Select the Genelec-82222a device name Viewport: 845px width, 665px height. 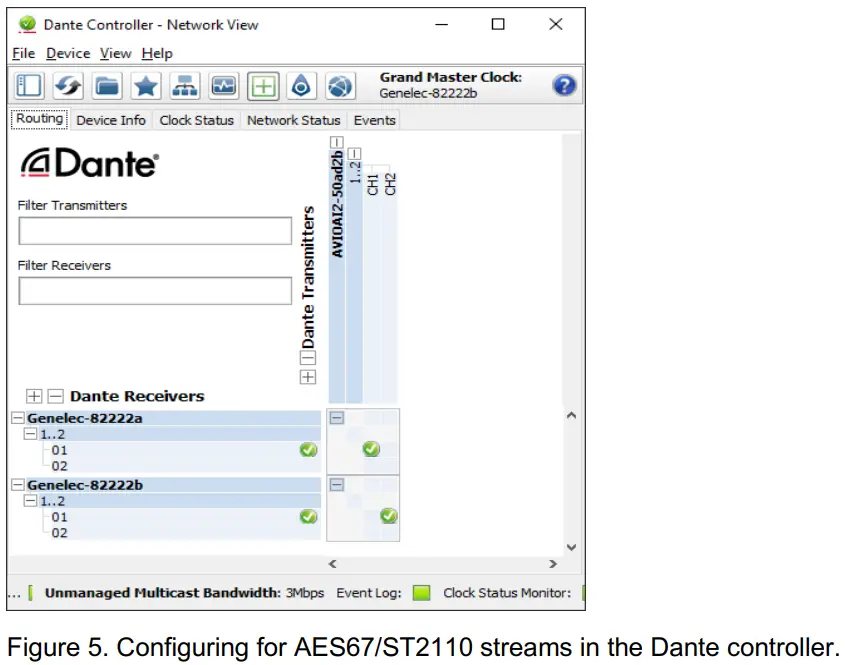85,418
